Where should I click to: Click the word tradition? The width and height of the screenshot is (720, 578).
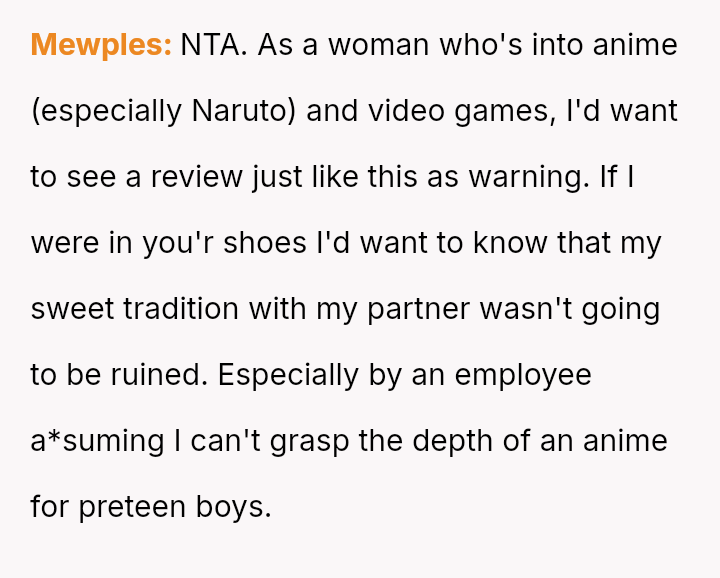(181, 309)
